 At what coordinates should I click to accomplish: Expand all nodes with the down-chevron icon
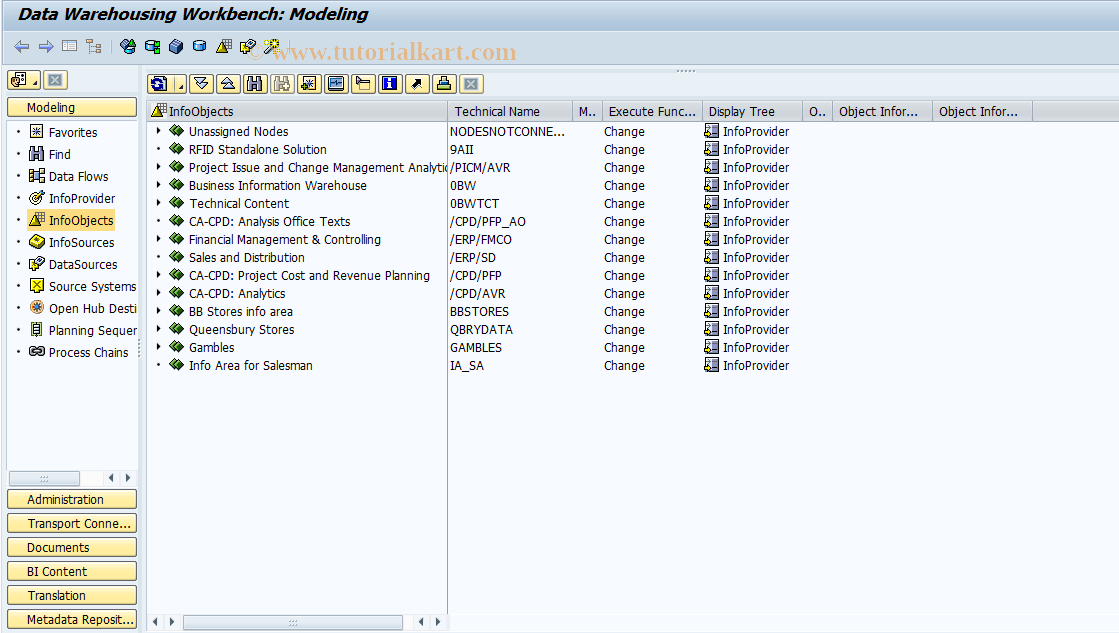pyautogui.click(x=202, y=84)
